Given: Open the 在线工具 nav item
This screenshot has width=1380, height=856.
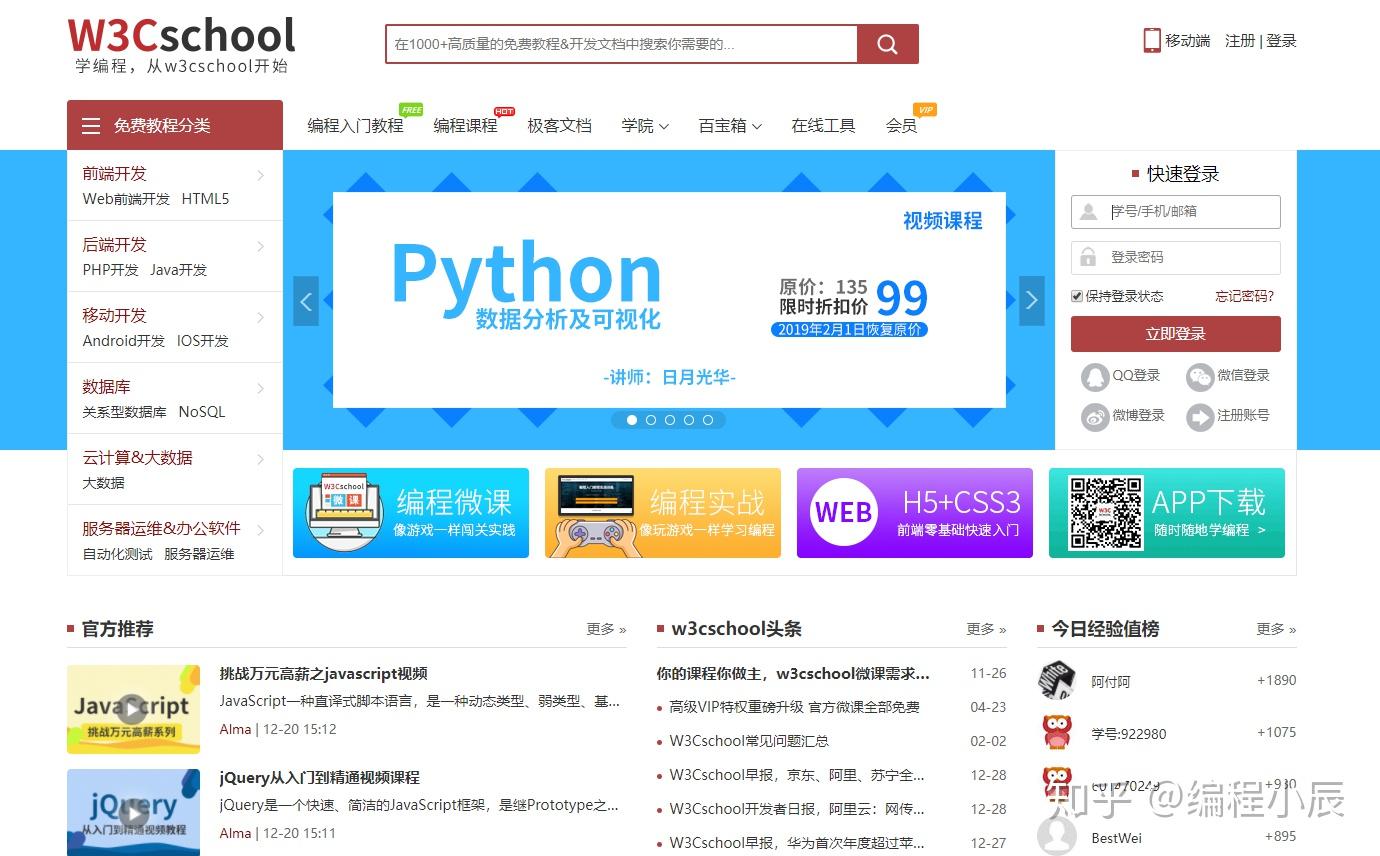Looking at the screenshot, I should coord(823,126).
